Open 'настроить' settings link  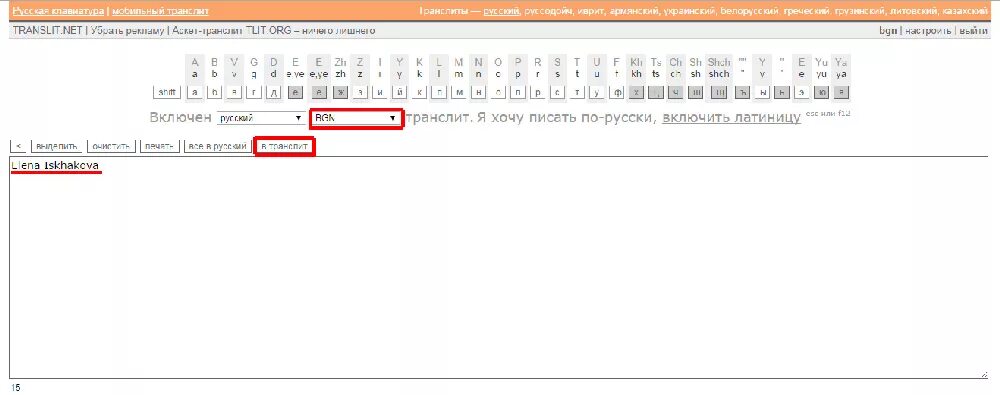coord(928,31)
